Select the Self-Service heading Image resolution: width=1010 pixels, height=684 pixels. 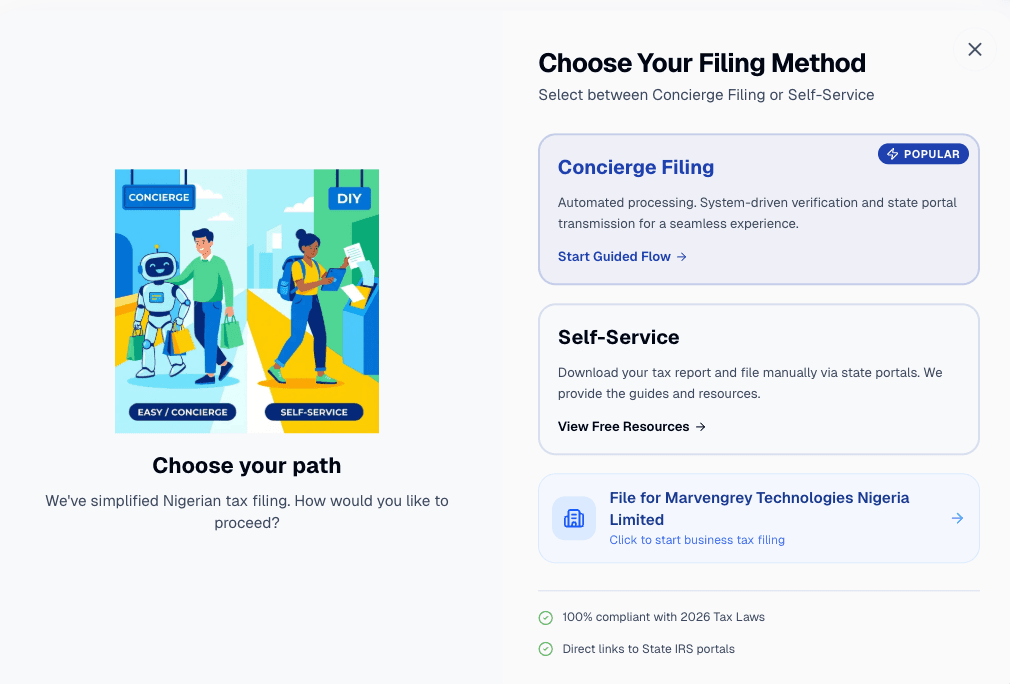[618, 337]
